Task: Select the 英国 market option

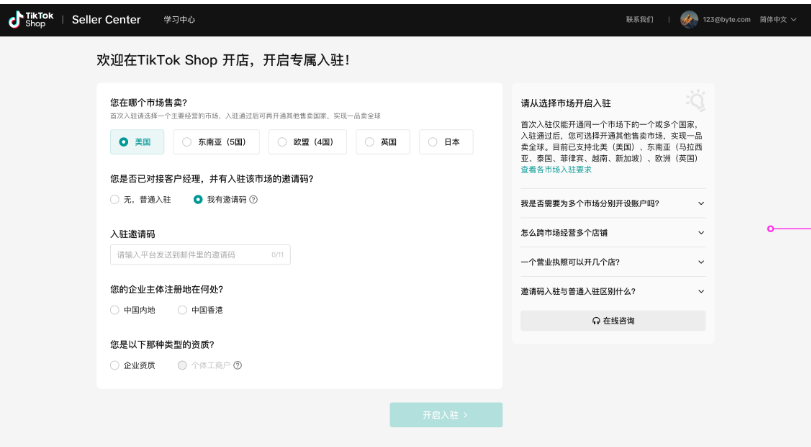Action: (x=383, y=142)
